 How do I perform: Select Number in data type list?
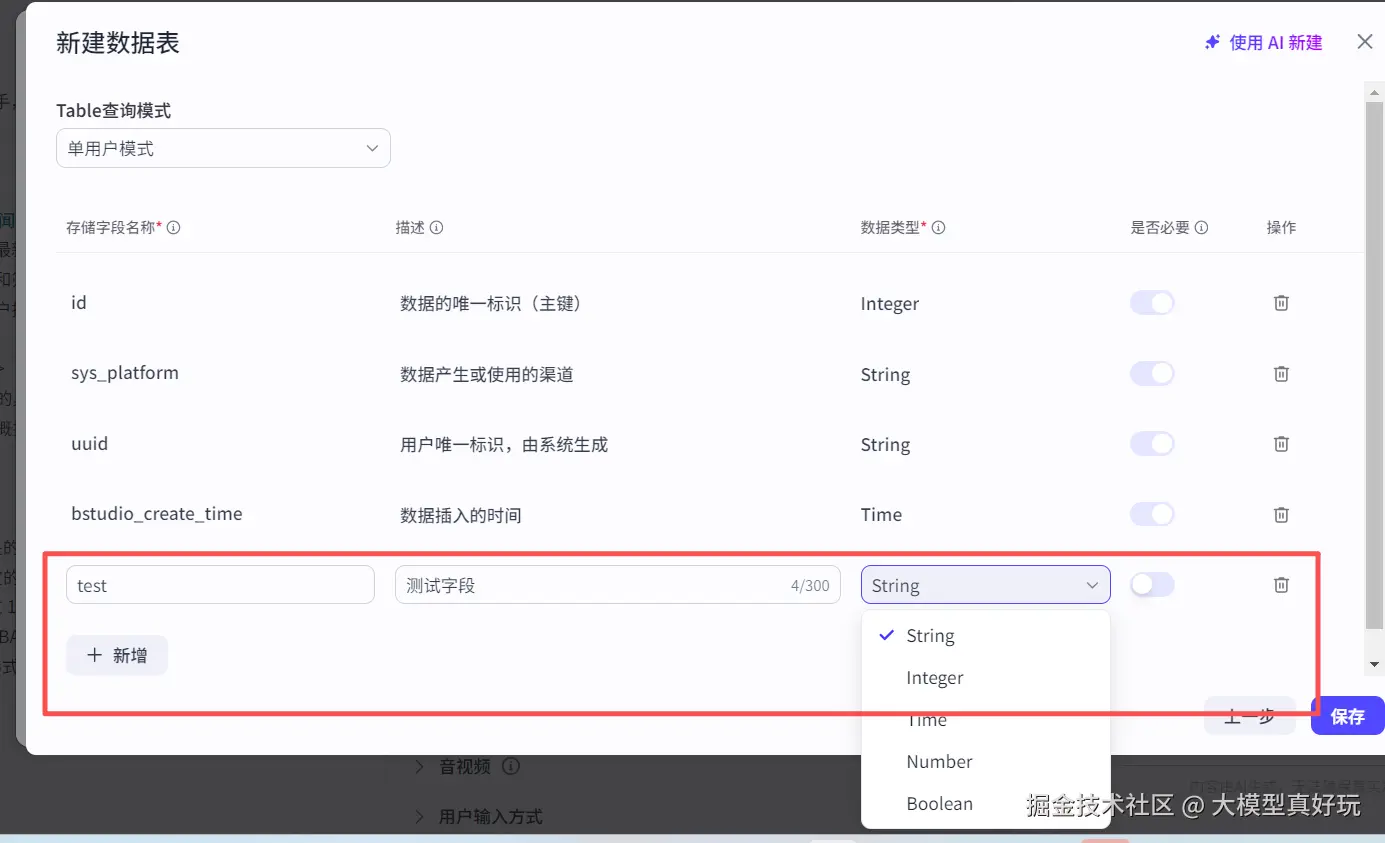click(985, 762)
